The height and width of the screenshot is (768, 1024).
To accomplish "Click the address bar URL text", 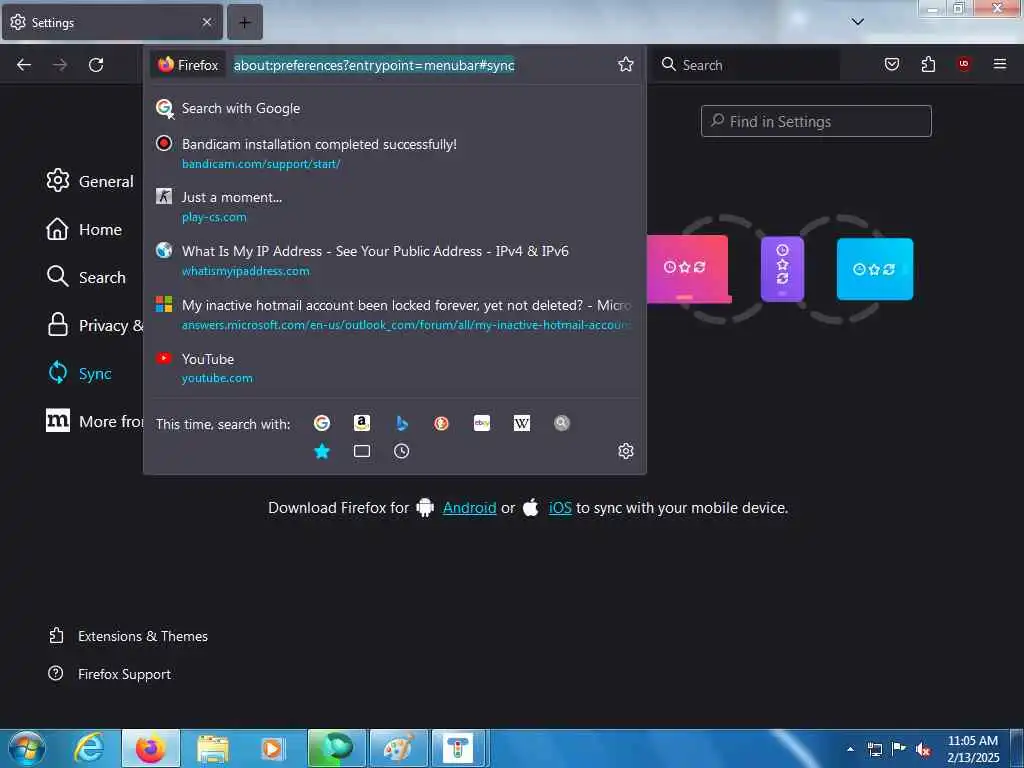I will coord(374,65).
